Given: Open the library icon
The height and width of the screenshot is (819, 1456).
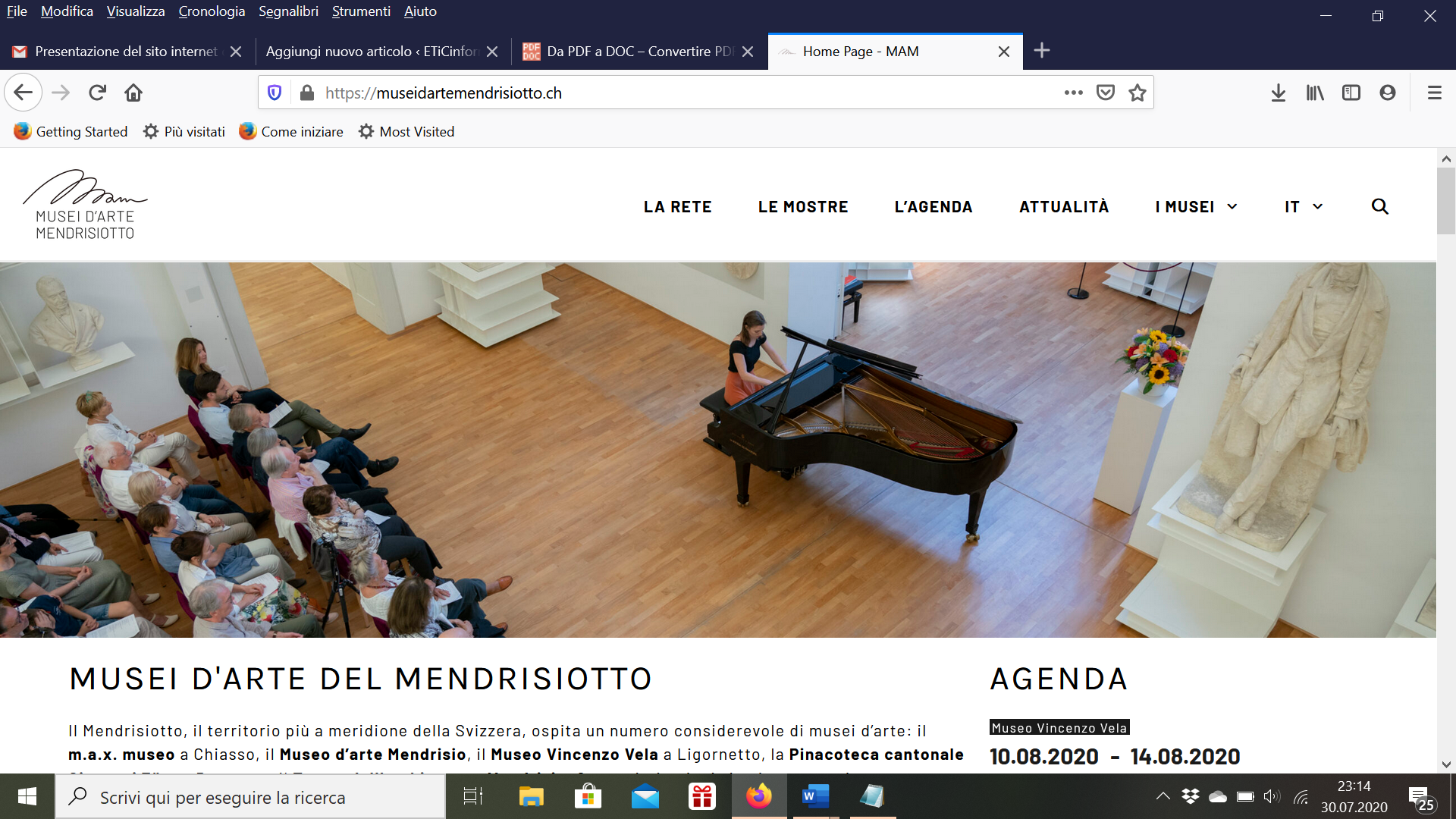Looking at the screenshot, I should (1315, 93).
